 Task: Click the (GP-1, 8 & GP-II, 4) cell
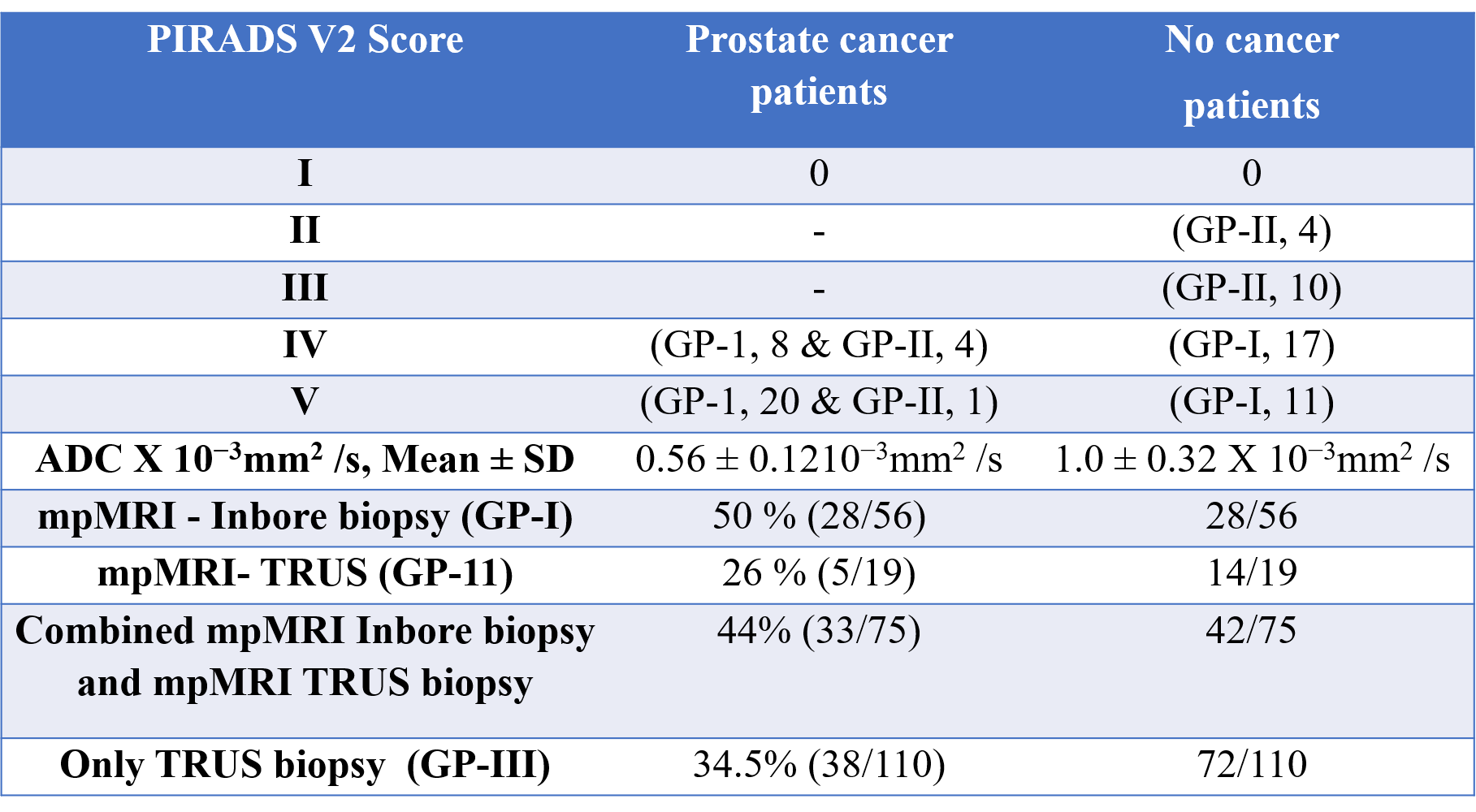(819, 345)
